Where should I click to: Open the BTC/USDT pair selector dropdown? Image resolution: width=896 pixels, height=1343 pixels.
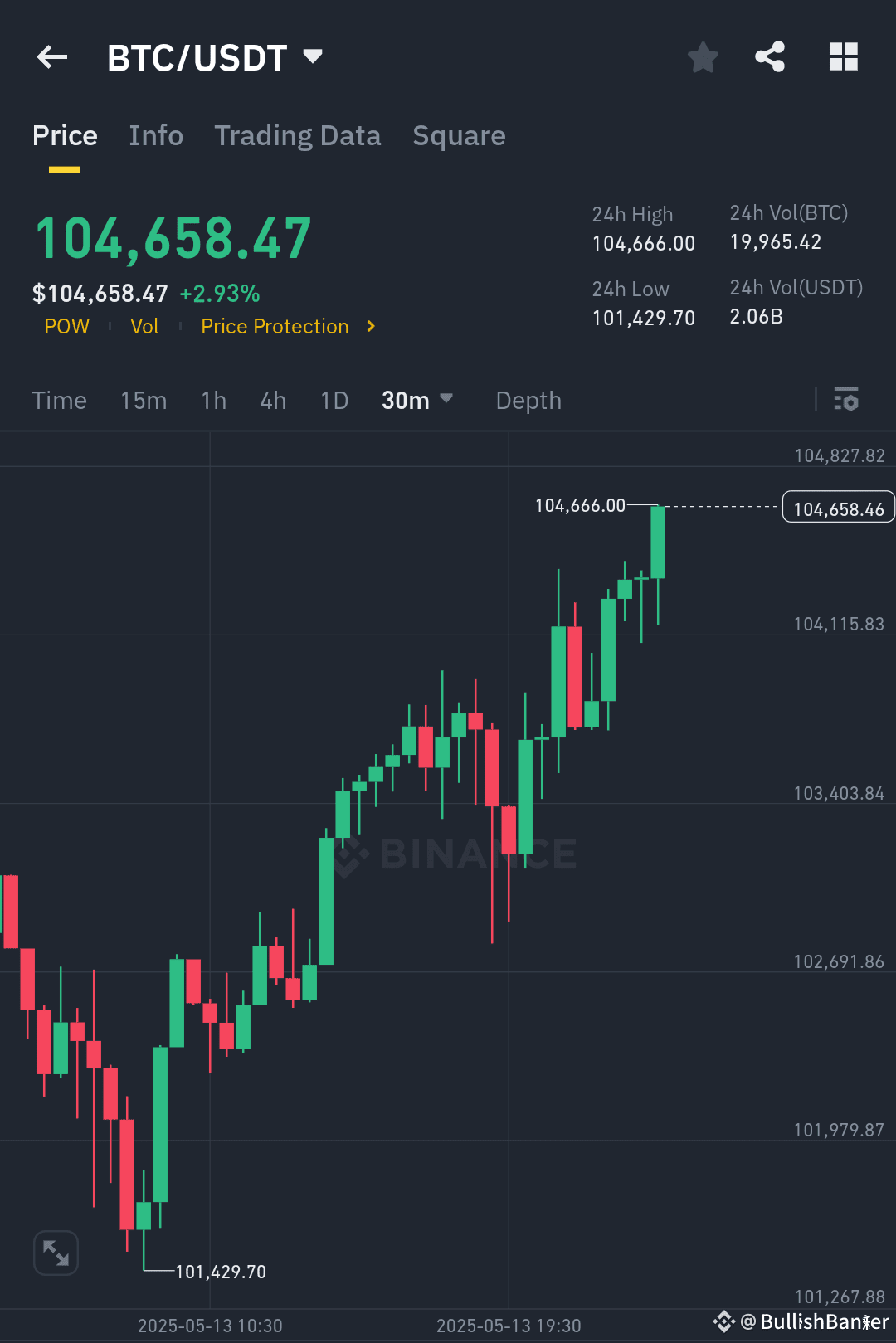[x=312, y=56]
